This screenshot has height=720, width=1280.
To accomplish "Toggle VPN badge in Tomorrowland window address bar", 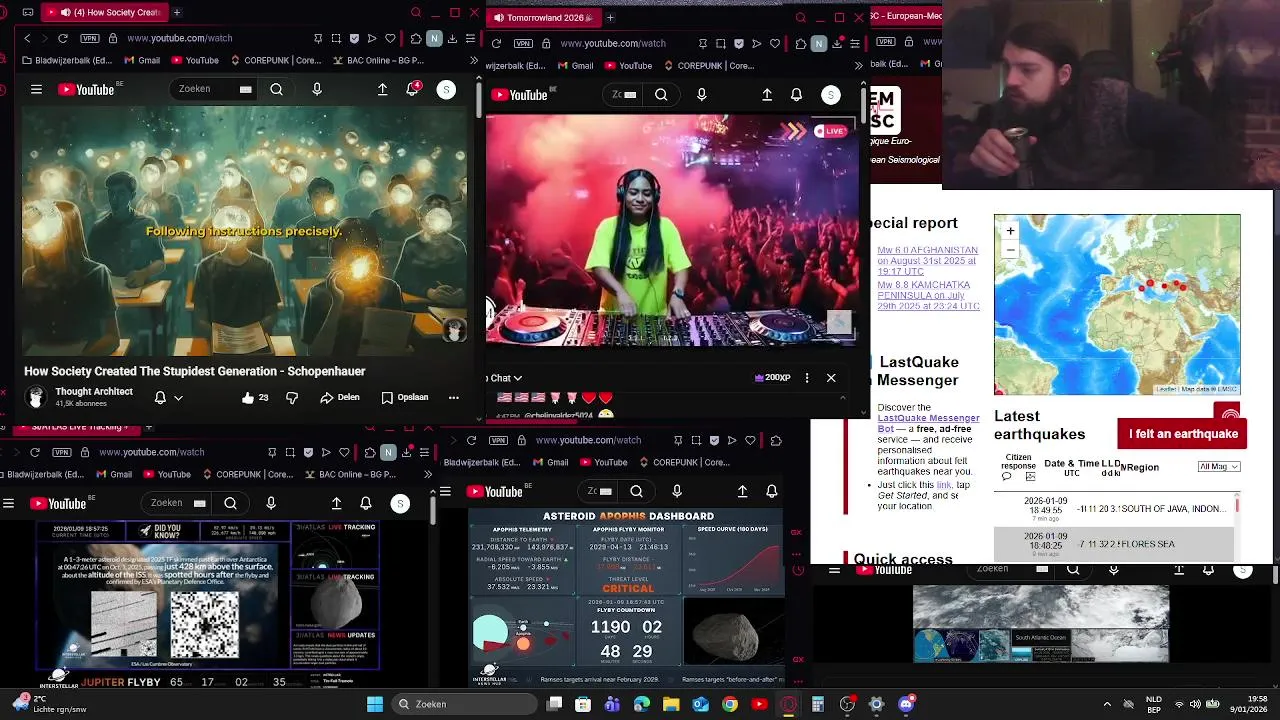I will (523, 44).
